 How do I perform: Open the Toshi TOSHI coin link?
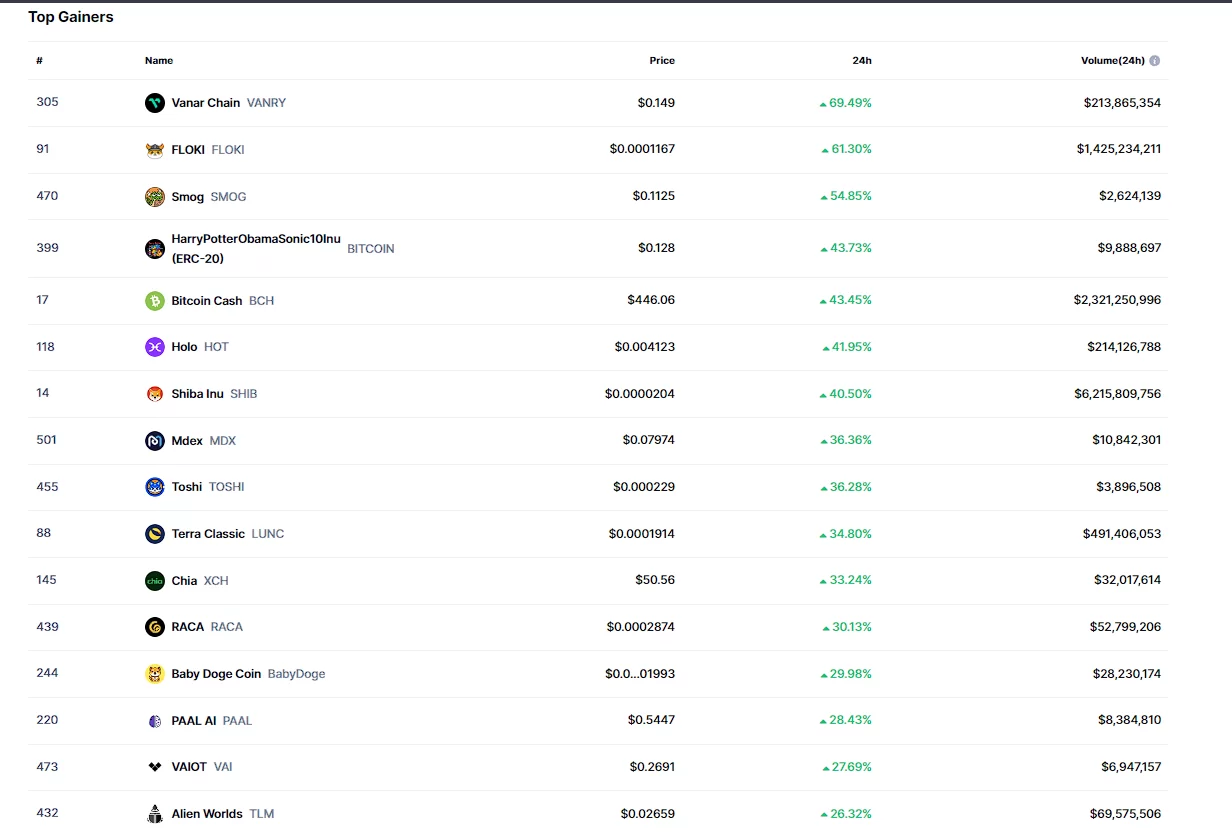click(187, 487)
